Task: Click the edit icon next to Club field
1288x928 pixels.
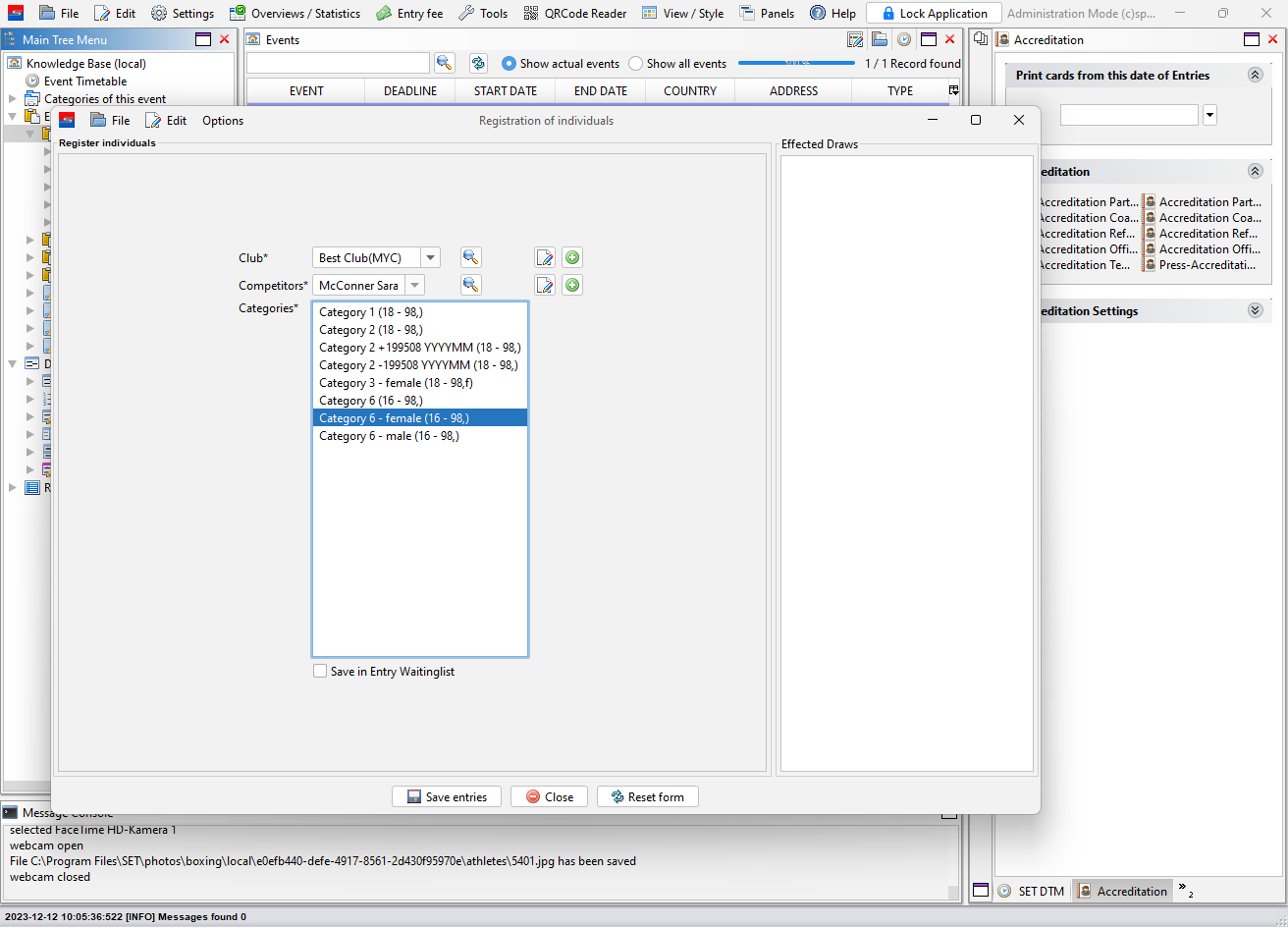Action: 545,257
